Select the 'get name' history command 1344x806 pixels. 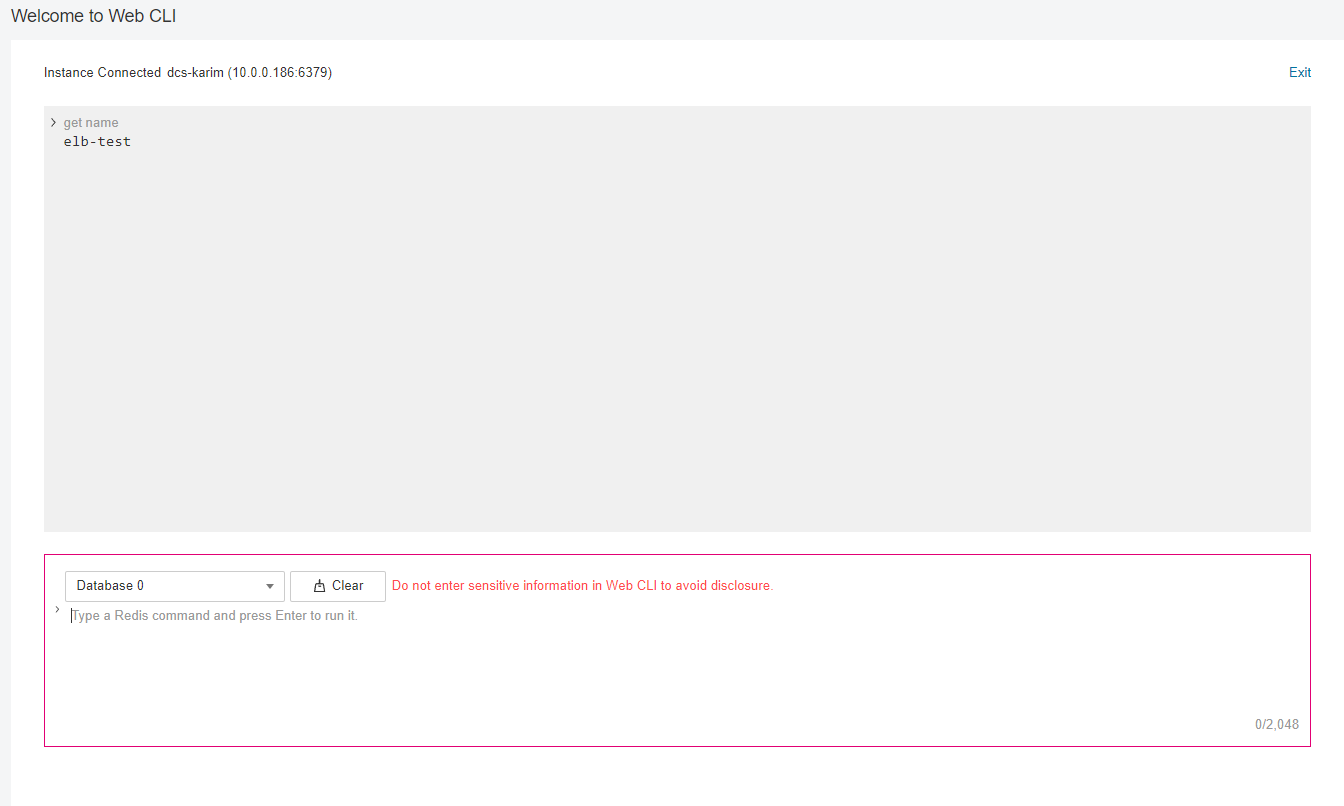(91, 123)
